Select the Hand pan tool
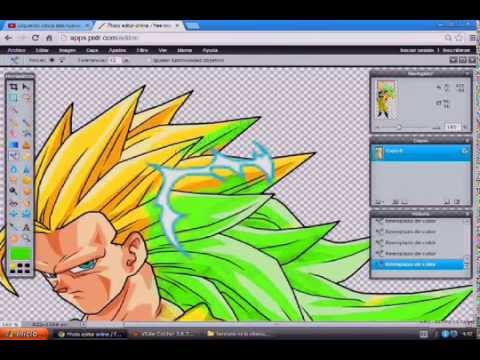The width and height of the screenshot is (480, 360). point(13,238)
